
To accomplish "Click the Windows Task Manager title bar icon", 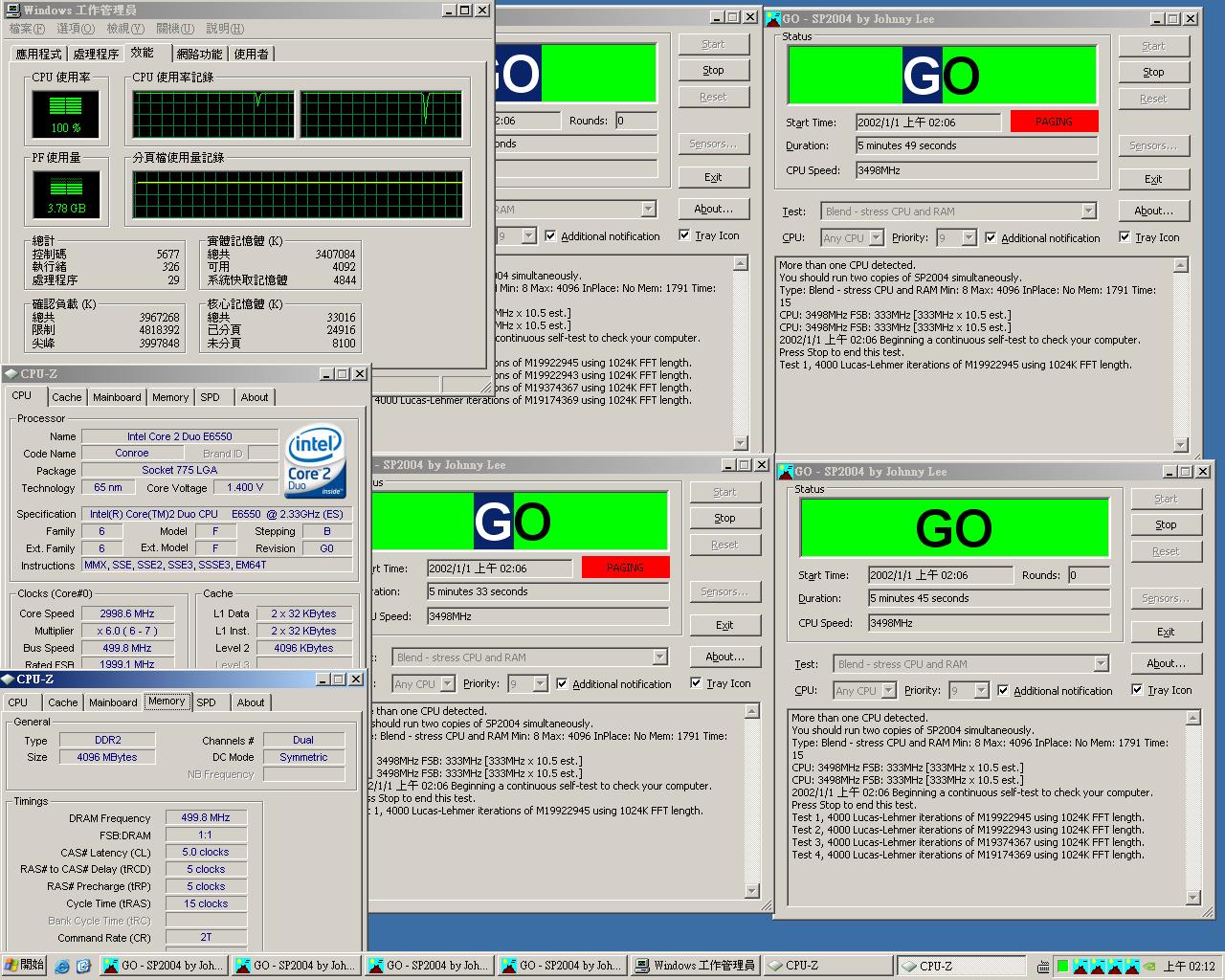I will pyautogui.click(x=13, y=10).
